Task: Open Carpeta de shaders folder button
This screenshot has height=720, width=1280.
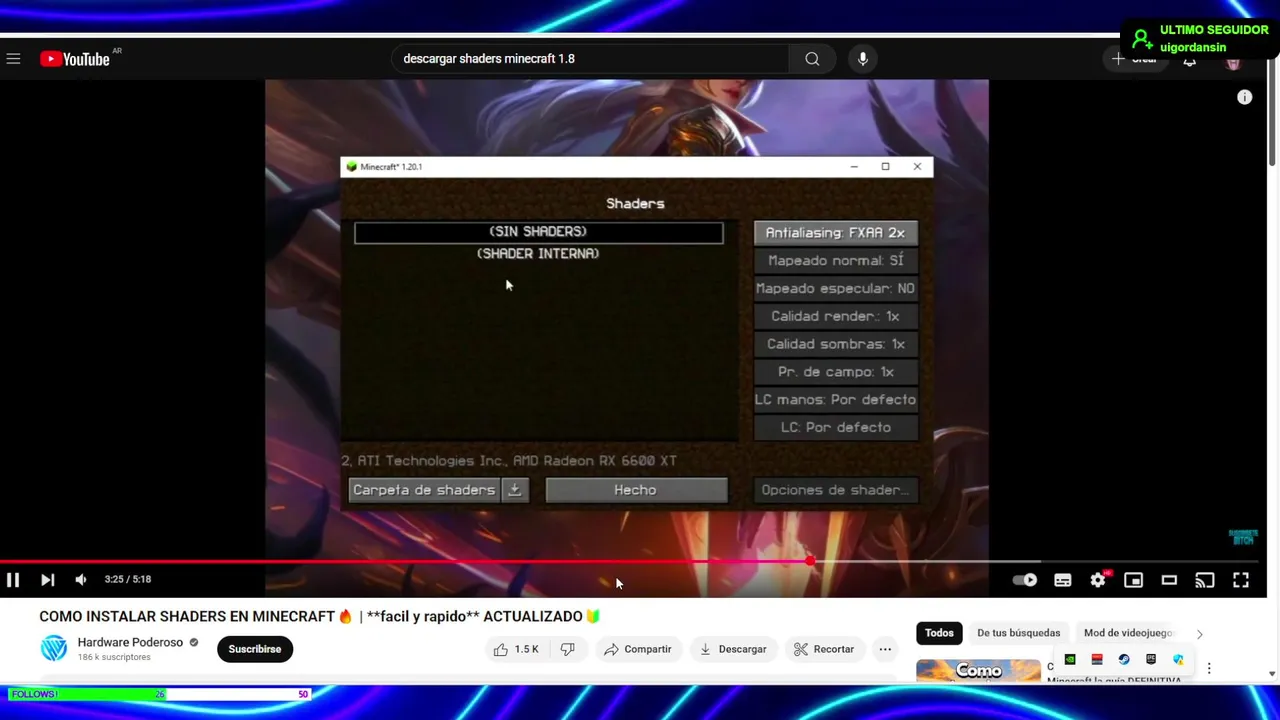Action: (424, 490)
